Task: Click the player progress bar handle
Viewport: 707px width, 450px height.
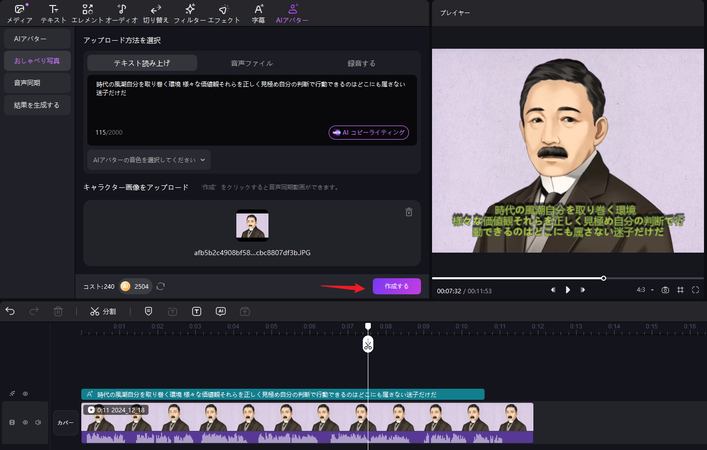Action: coord(603,277)
